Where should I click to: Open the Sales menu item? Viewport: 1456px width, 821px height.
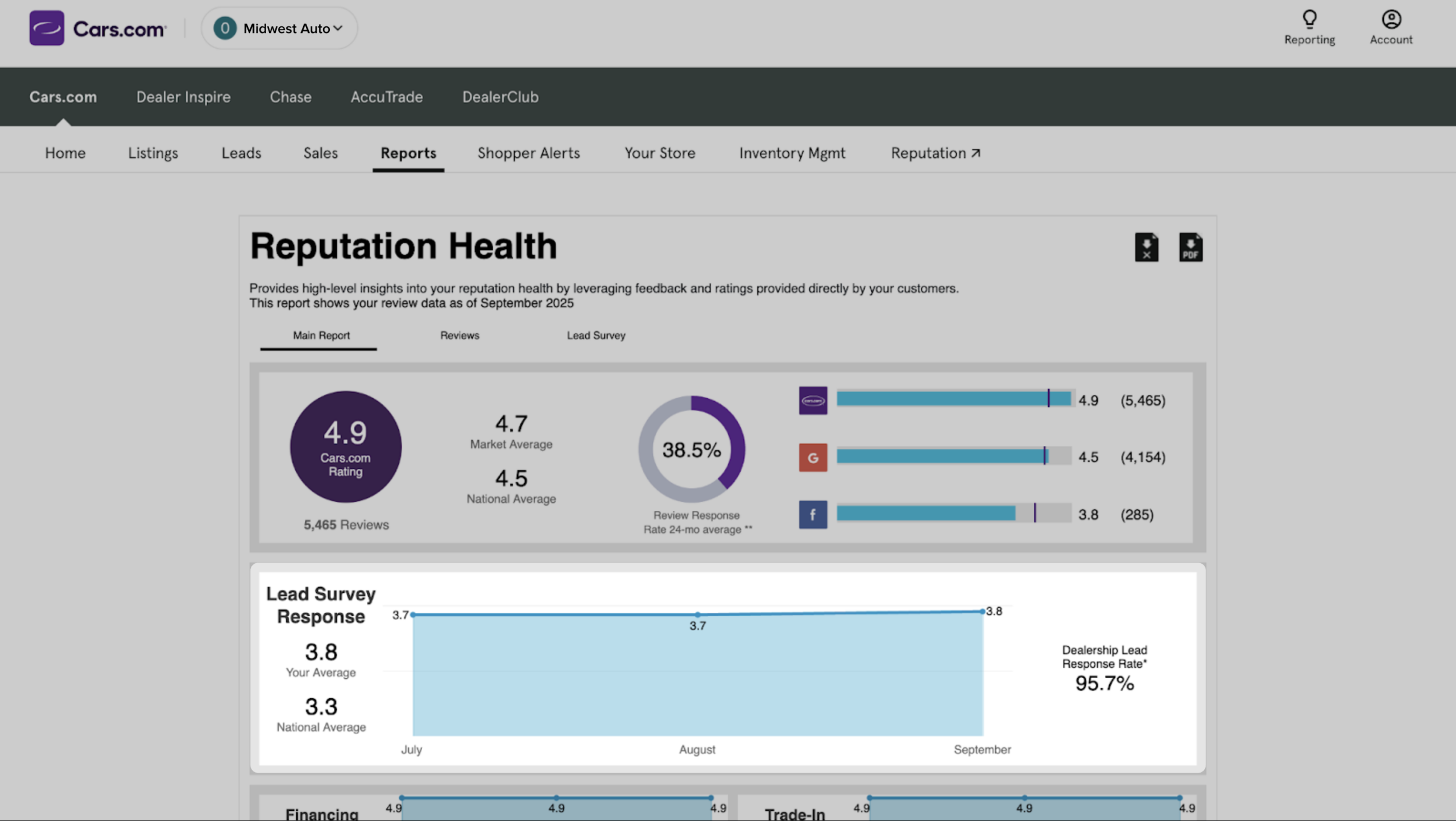[321, 153]
